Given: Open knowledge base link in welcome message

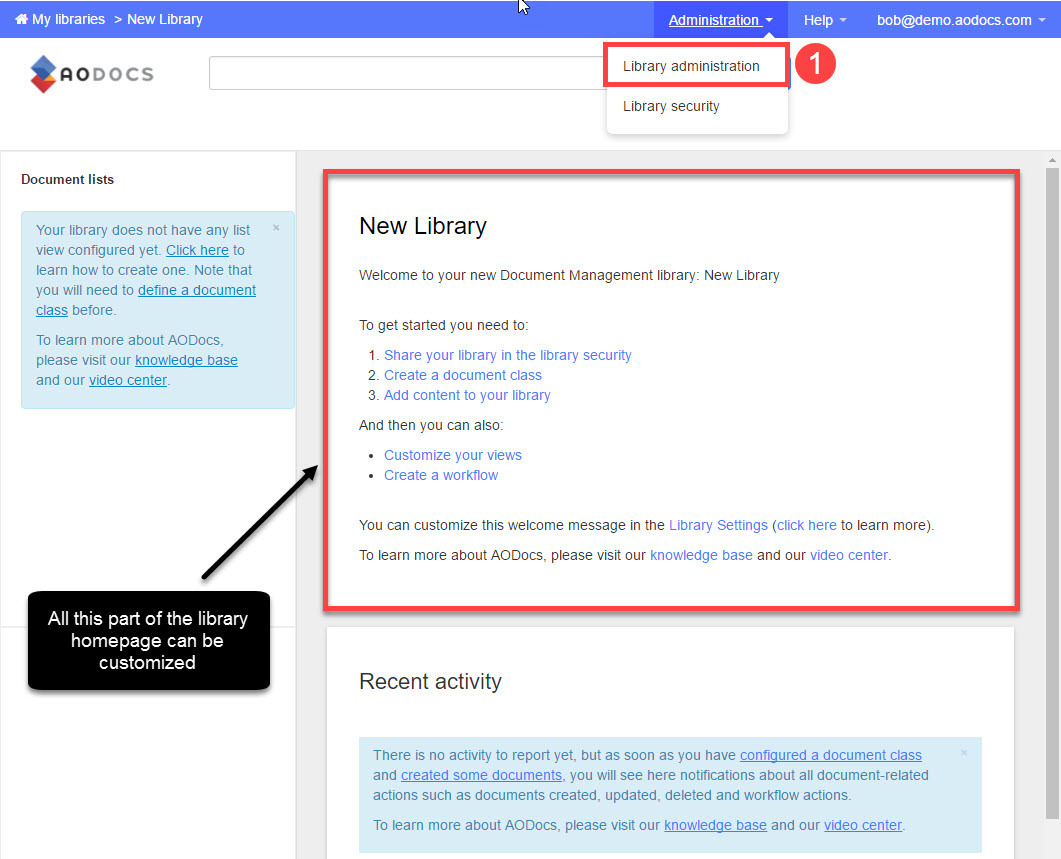Looking at the screenshot, I should (701, 555).
